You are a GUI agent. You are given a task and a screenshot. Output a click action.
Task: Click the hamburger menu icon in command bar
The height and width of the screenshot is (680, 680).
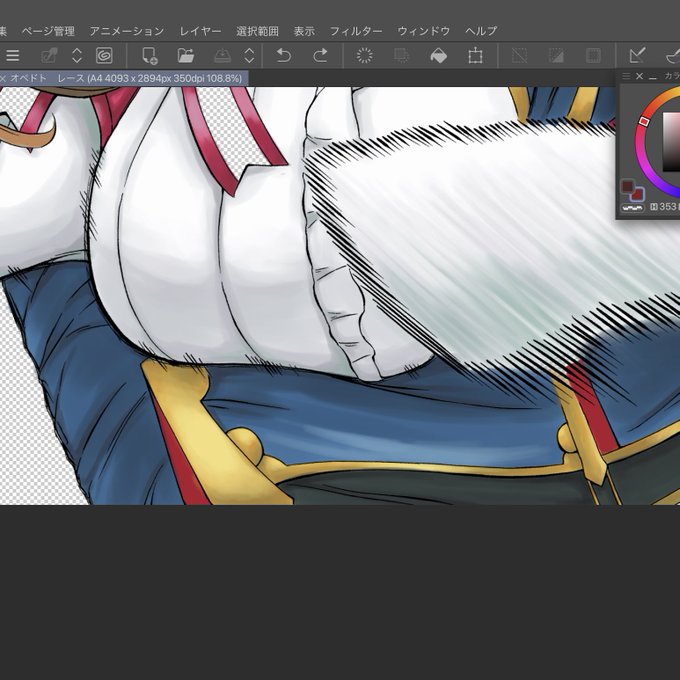click(x=13, y=56)
